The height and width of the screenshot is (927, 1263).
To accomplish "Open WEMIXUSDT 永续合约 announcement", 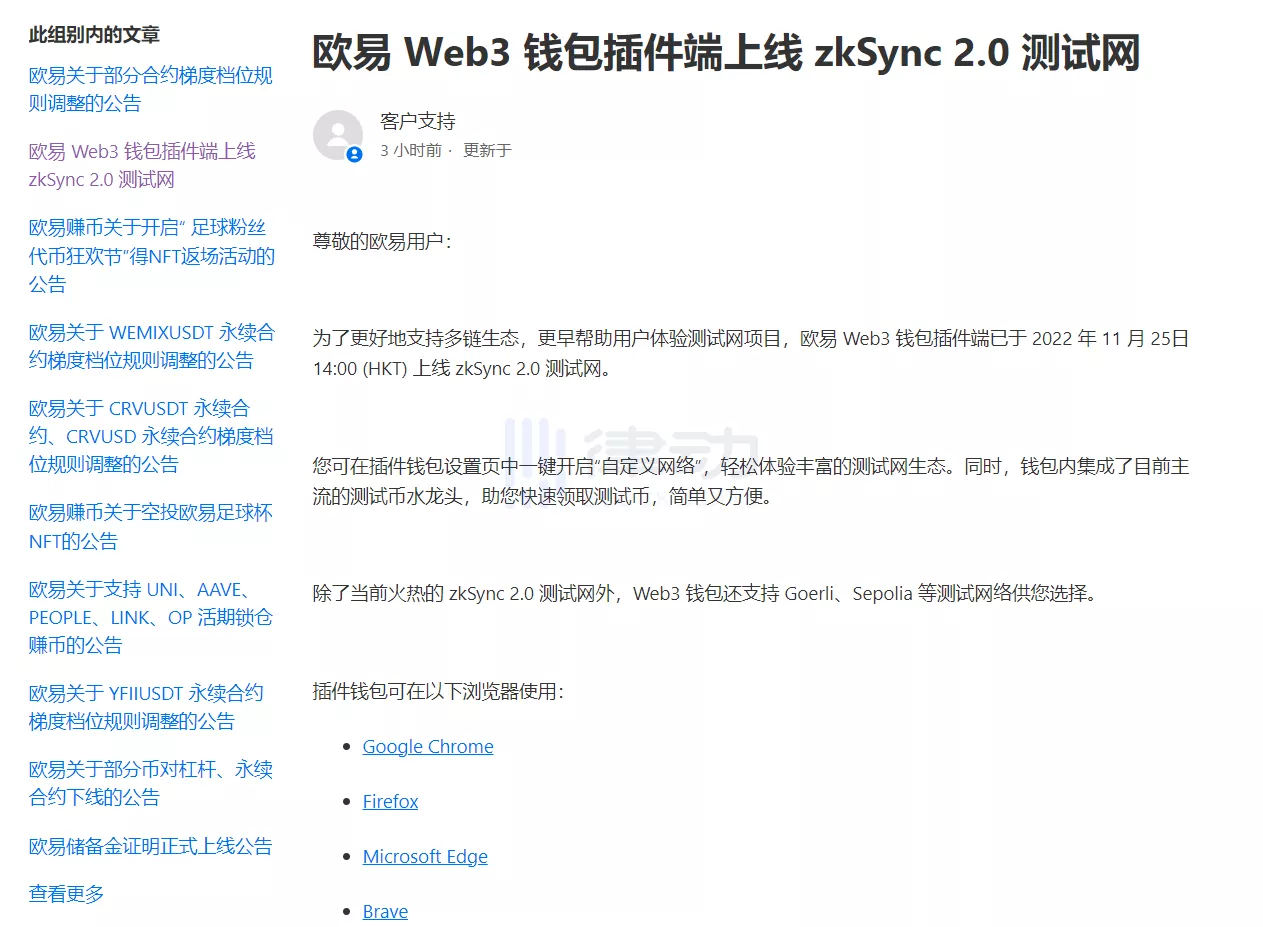I will (151, 346).
